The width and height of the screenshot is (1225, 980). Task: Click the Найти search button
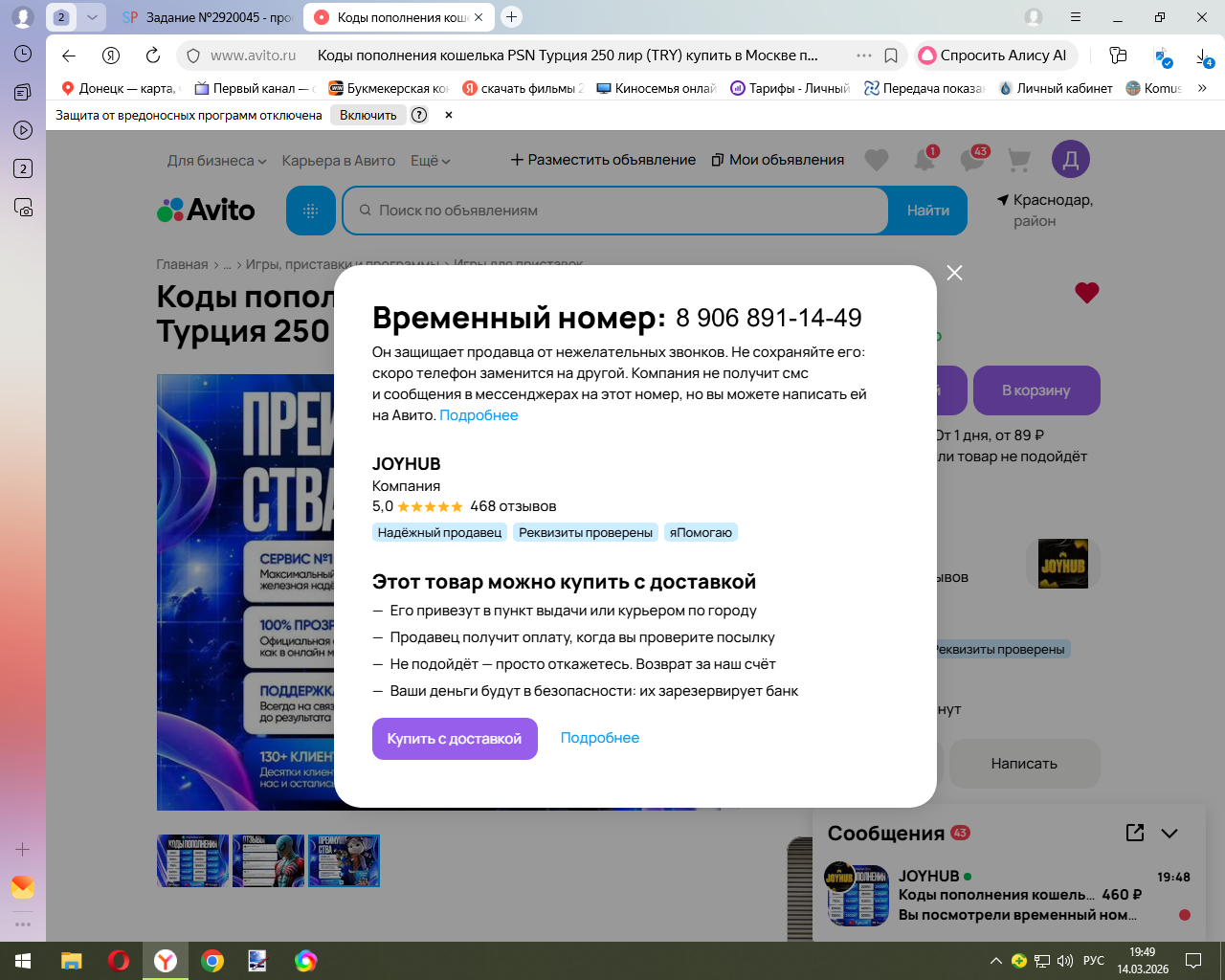(x=928, y=211)
